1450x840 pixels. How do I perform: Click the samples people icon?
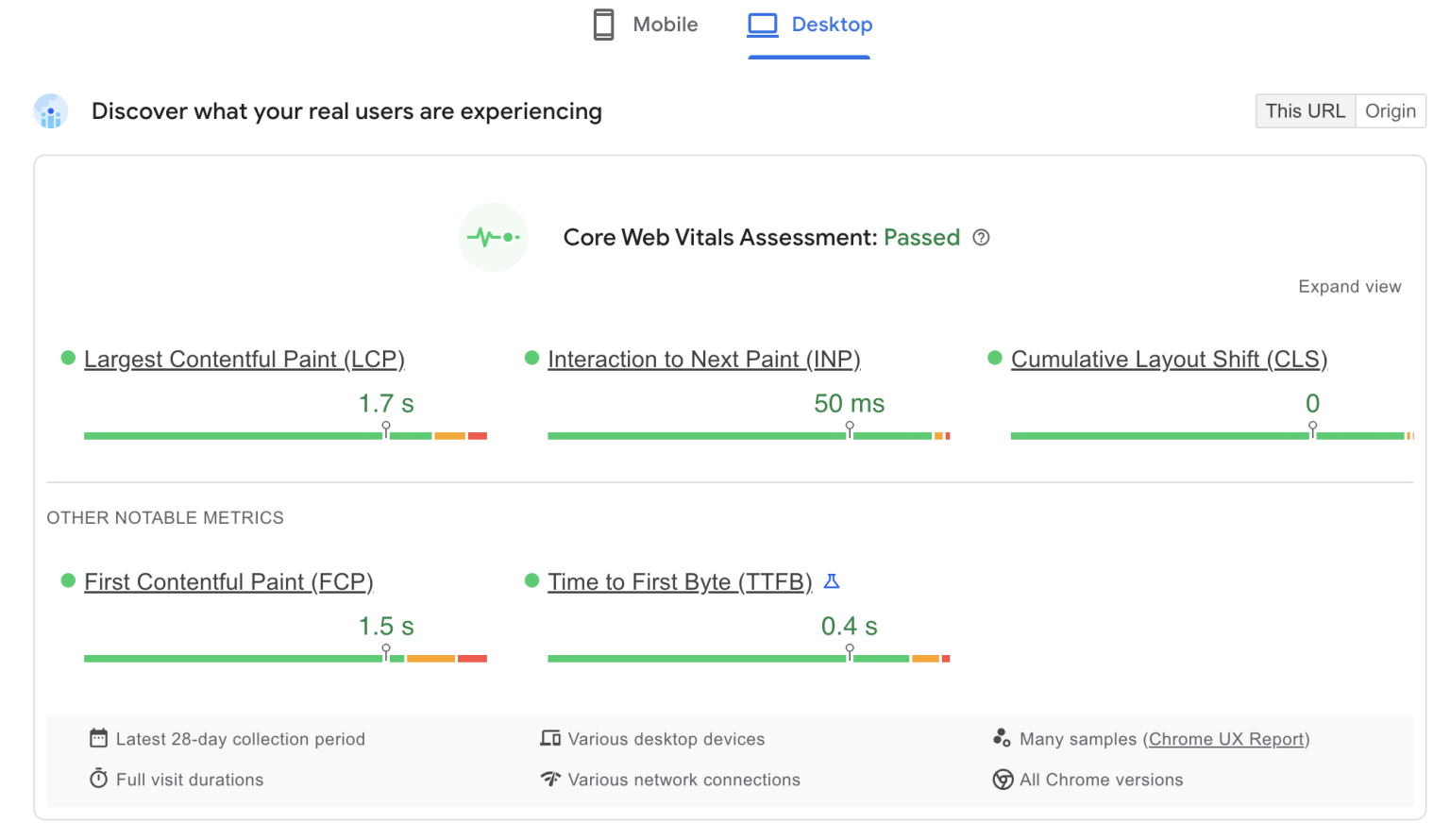click(x=1003, y=738)
